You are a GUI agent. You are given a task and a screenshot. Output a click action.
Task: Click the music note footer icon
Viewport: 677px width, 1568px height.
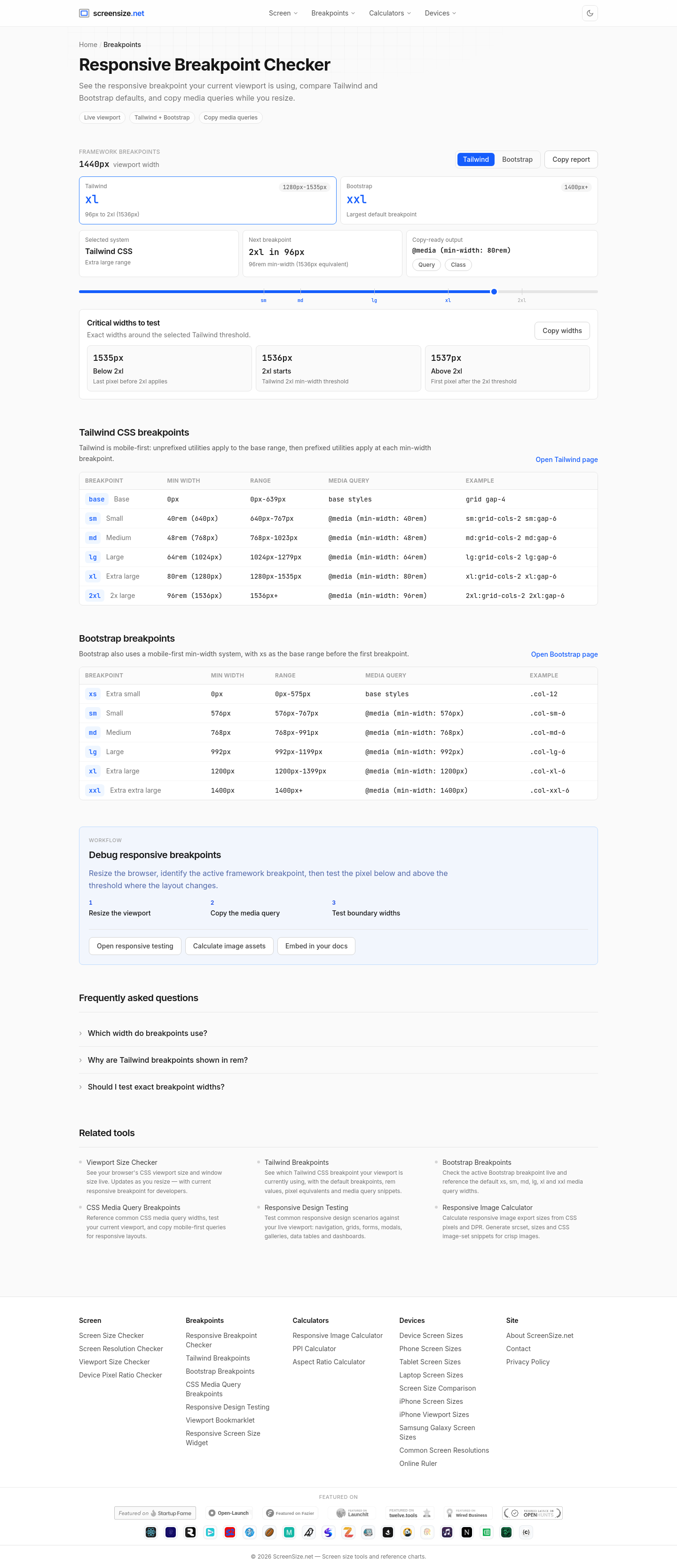(447, 1532)
